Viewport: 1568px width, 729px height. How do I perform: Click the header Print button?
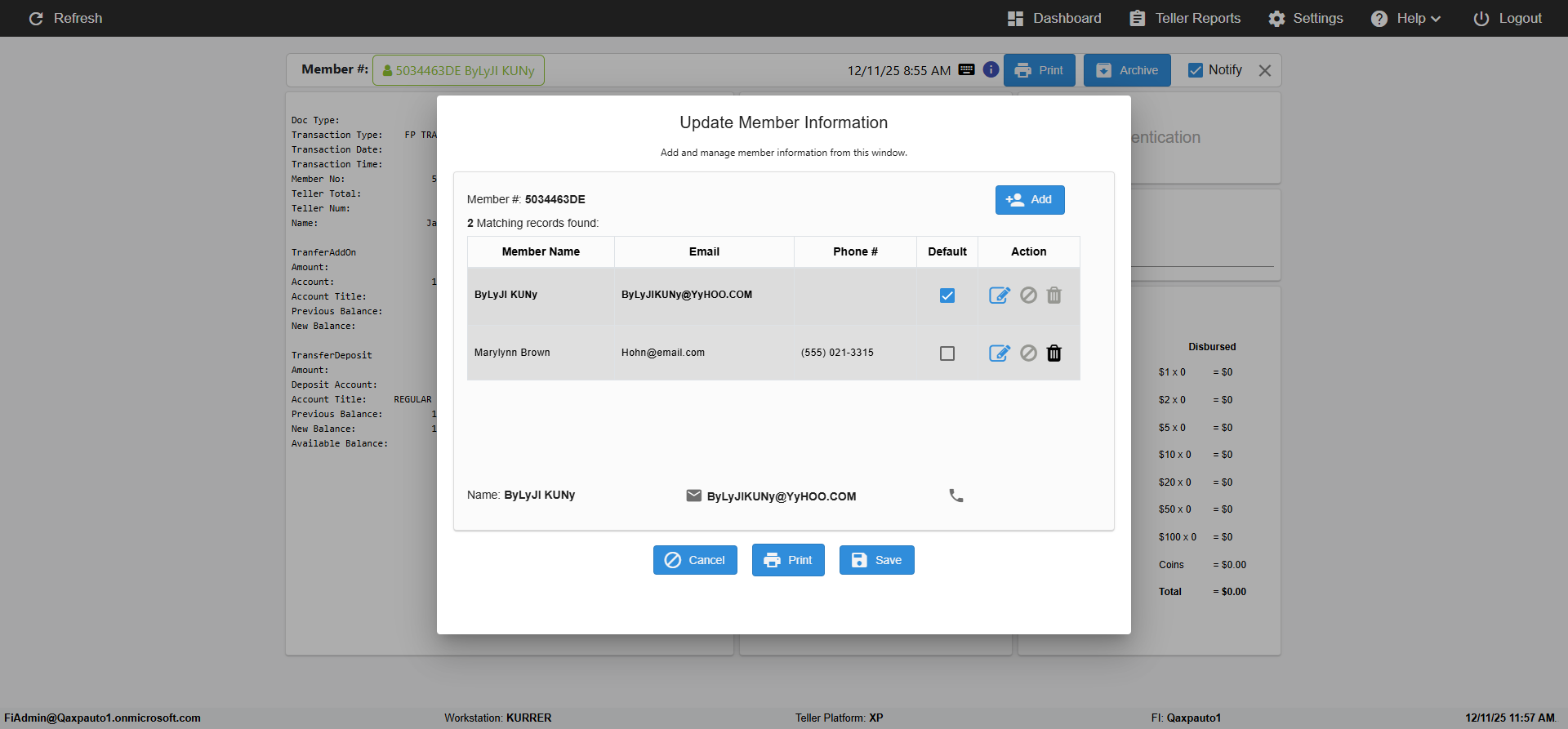pos(1040,70)
